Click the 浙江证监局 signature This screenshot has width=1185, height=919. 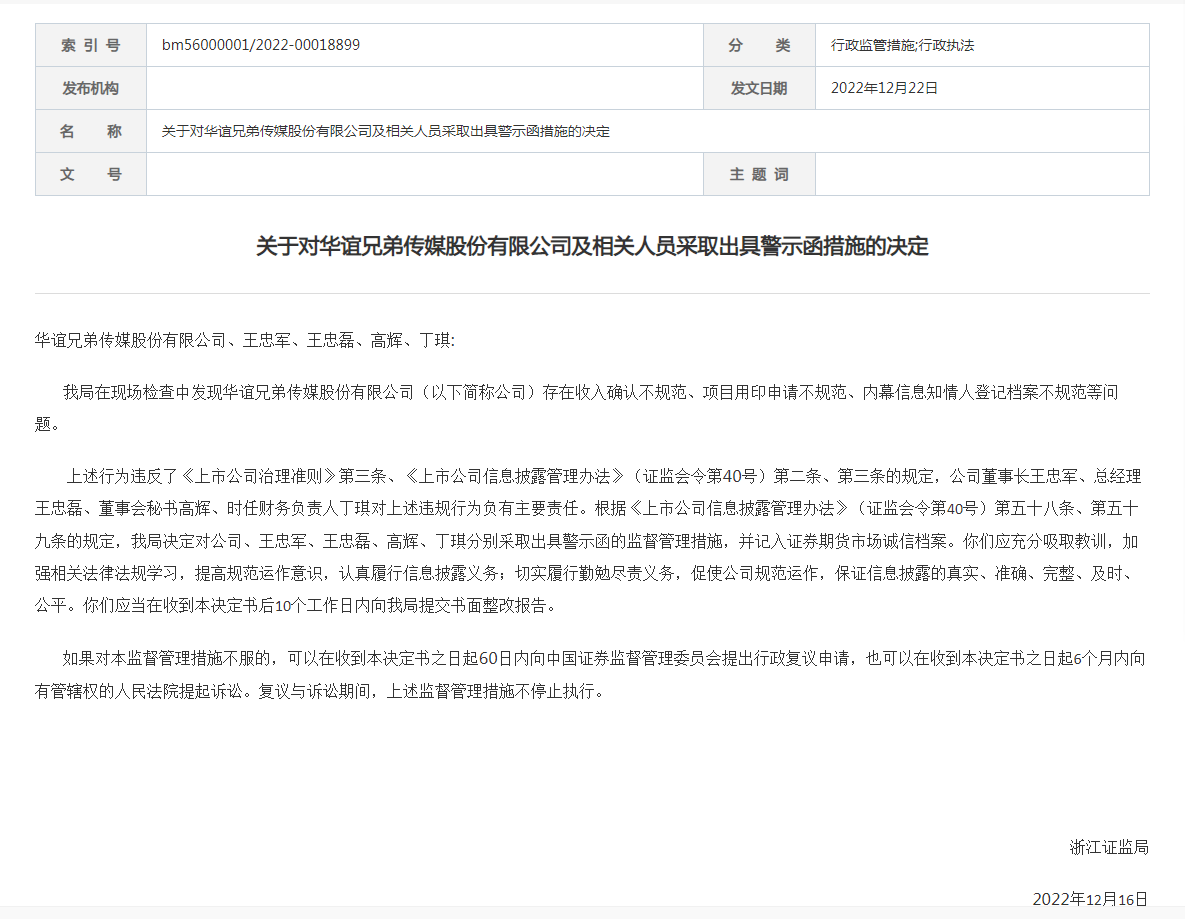pos(1109,847)
